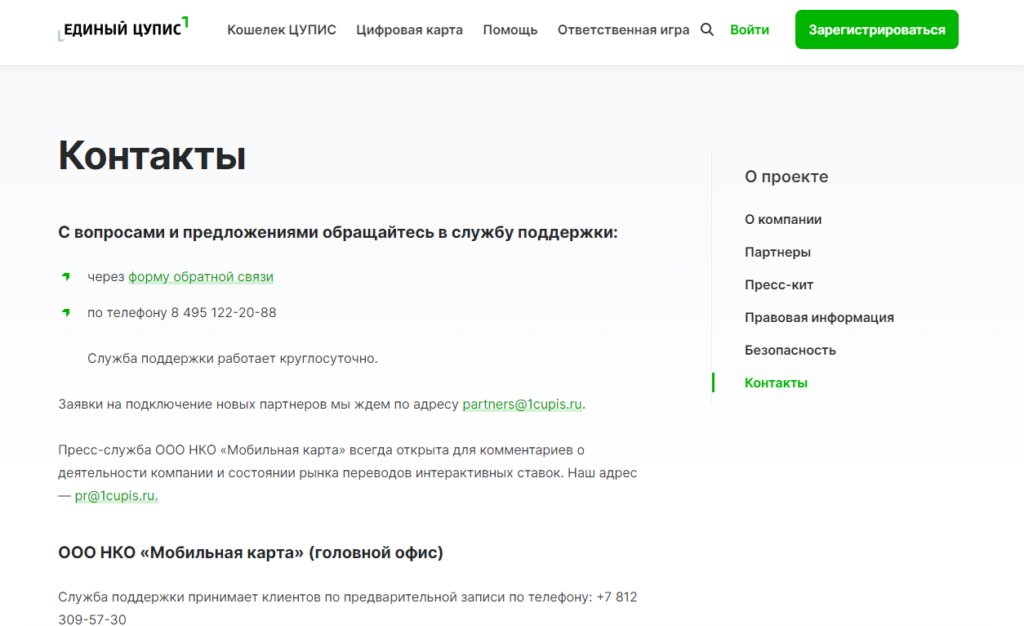
Task: Open the Кошелек ЦУПИС menu item
Action: 281,30
